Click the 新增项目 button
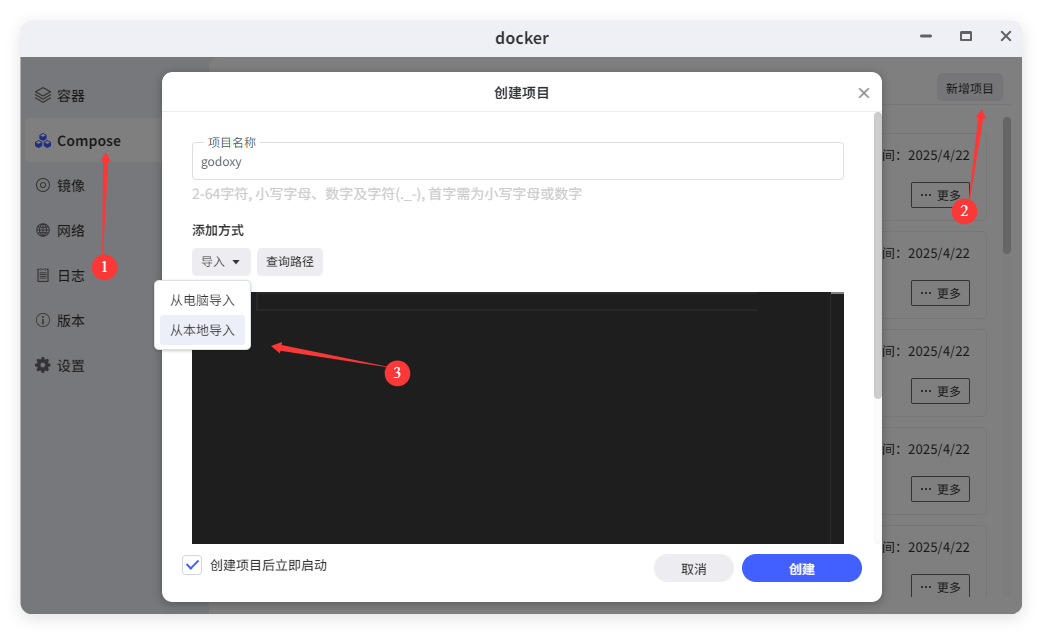The image size is (1042, 634). (969, 87)
